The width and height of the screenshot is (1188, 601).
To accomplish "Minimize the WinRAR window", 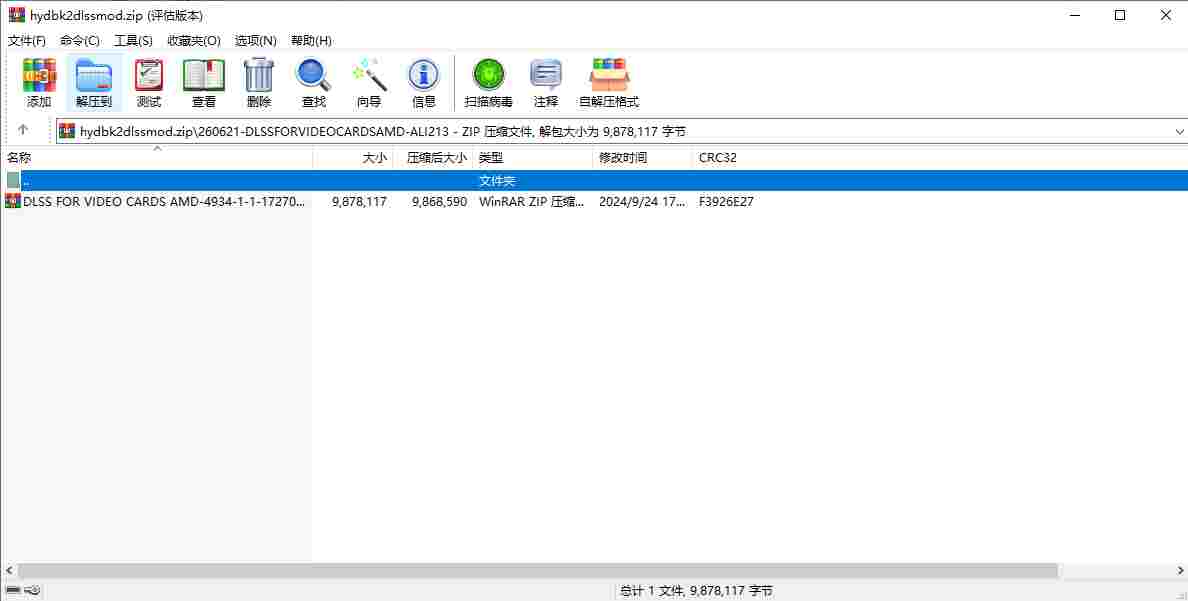I will coord(1074,15).
